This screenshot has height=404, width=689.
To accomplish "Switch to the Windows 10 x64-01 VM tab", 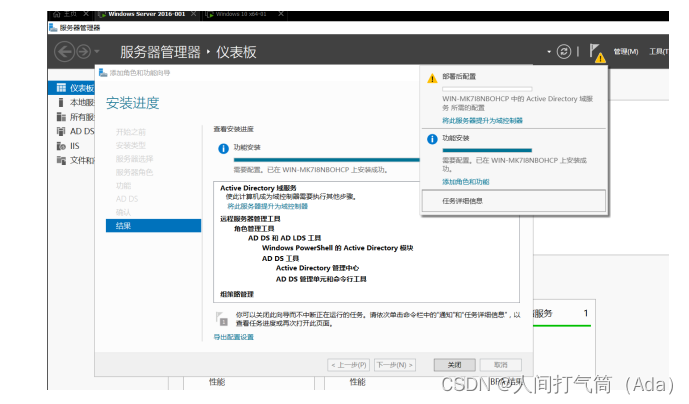I will coord(241,14).
